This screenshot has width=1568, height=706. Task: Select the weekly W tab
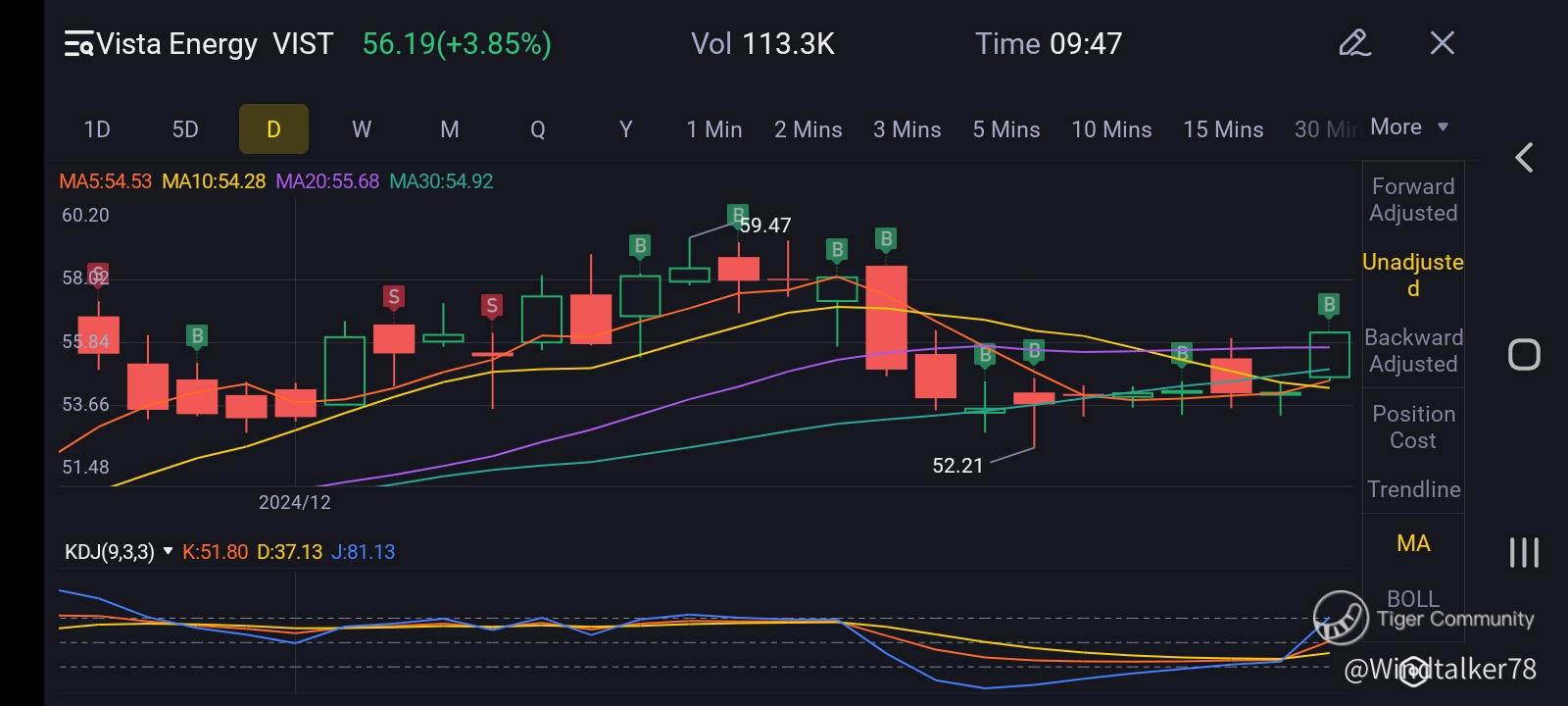(362, 129)
